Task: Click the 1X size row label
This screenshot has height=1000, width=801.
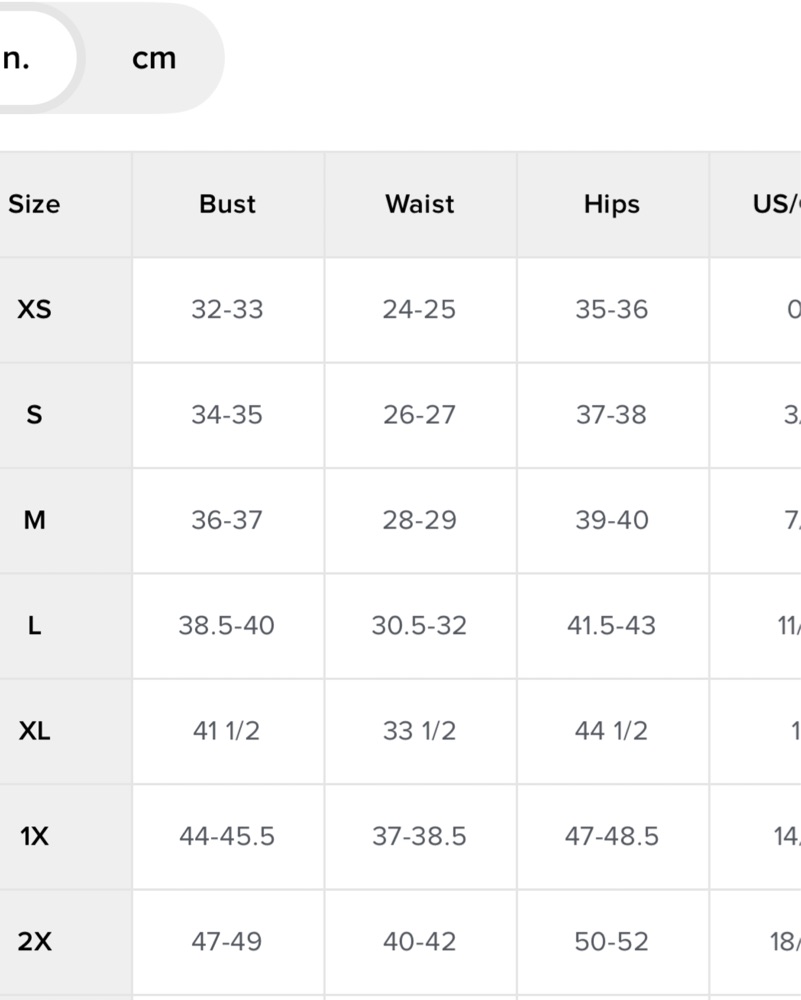Action: [34, 836]
